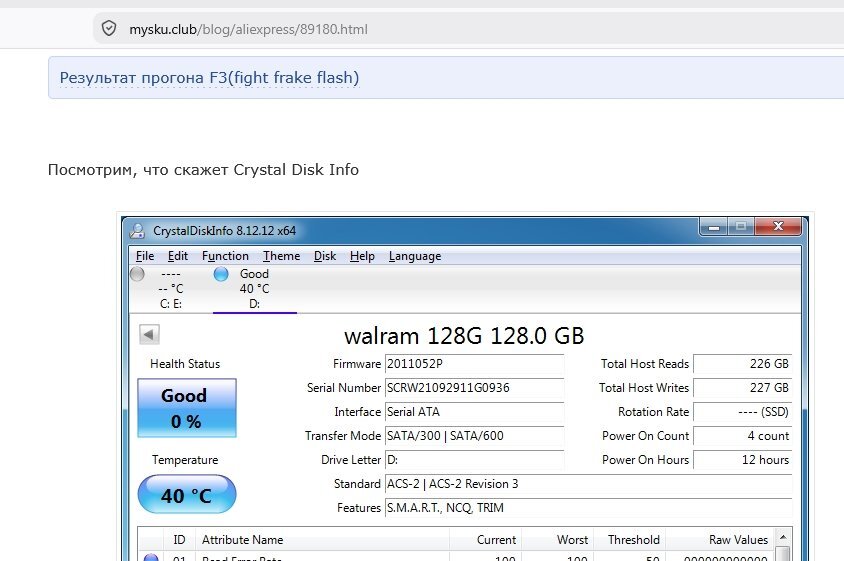The height and width of the screenshot is (561, 844).
Task: Click the 40 °C temperature button
Action: (x=187, y=494)
